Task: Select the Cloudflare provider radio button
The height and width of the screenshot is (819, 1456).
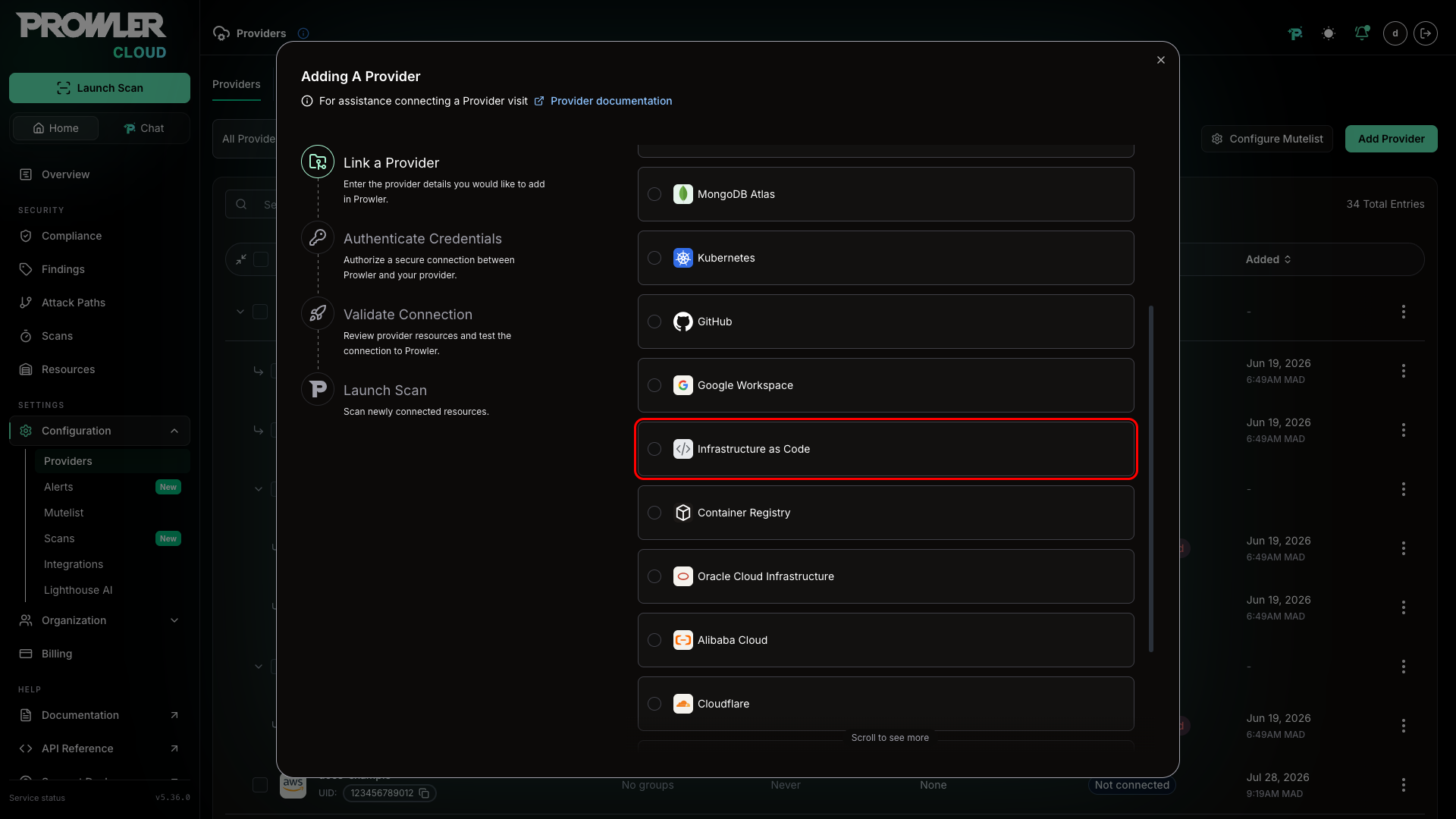Action: 654,704
